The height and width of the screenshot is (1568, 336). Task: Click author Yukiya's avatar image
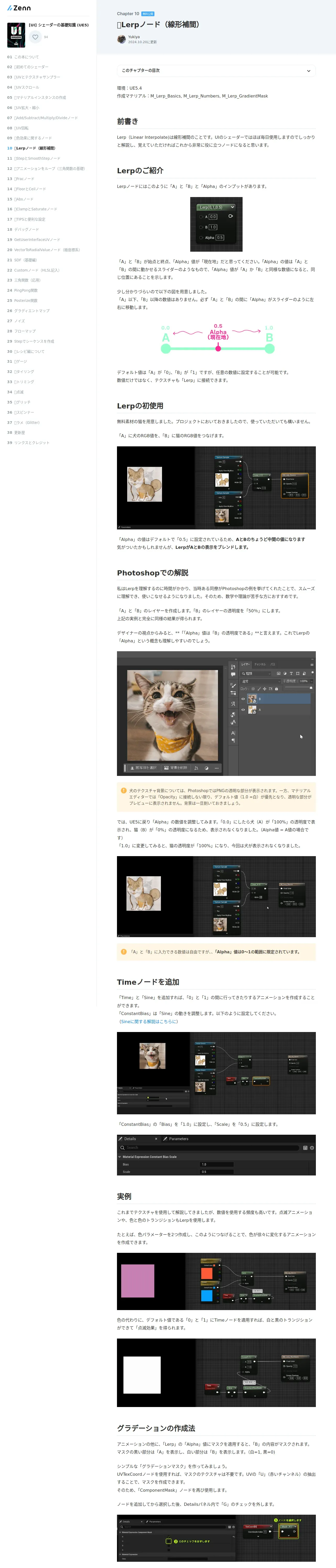(x=121, y=39)
